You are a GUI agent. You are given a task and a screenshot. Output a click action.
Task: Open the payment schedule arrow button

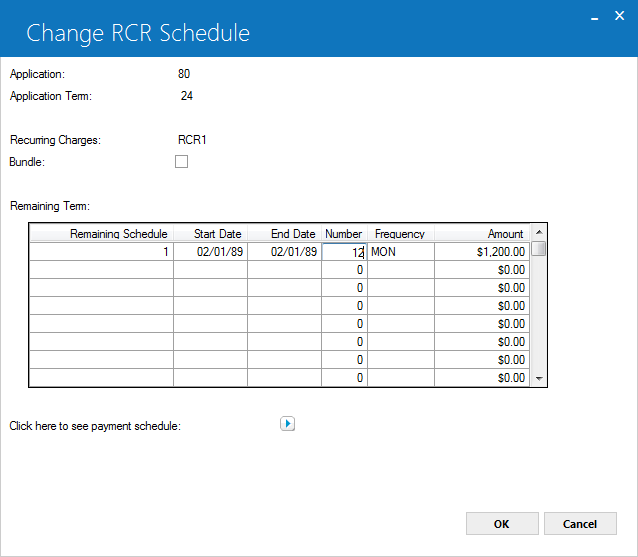coord(287,424)
